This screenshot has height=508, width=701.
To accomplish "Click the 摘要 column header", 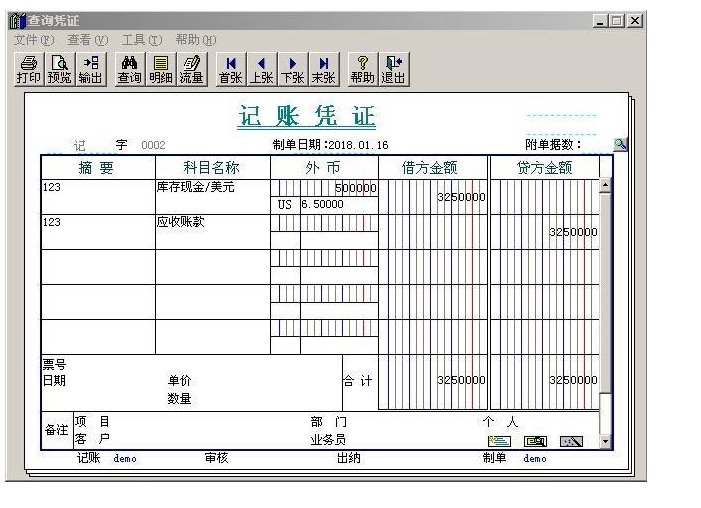I will tap(98, 168).
